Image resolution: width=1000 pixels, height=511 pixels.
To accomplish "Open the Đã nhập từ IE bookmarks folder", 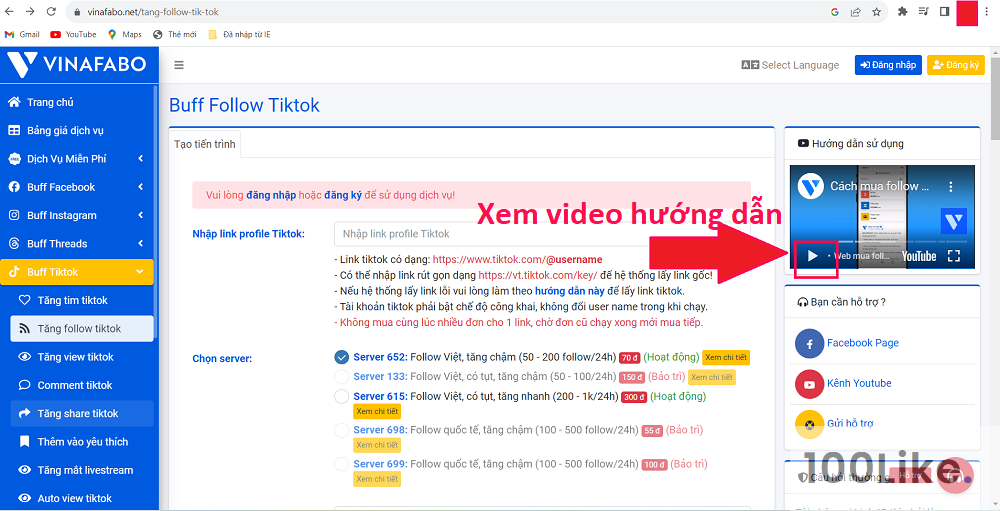I will click(240, 34).
